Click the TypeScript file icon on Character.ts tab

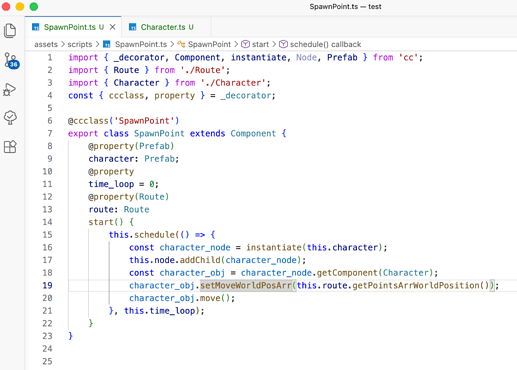133,27
